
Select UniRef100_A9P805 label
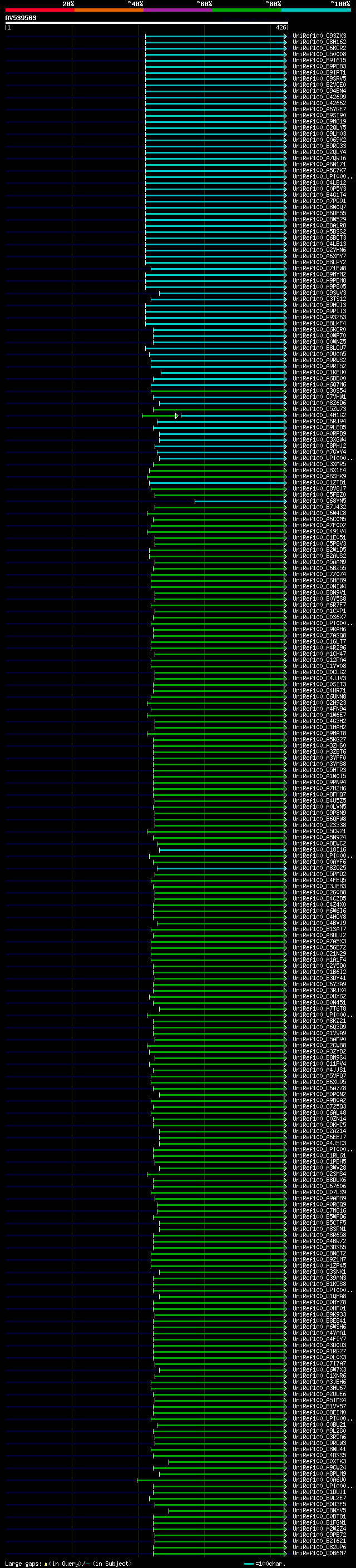(319, 286)
